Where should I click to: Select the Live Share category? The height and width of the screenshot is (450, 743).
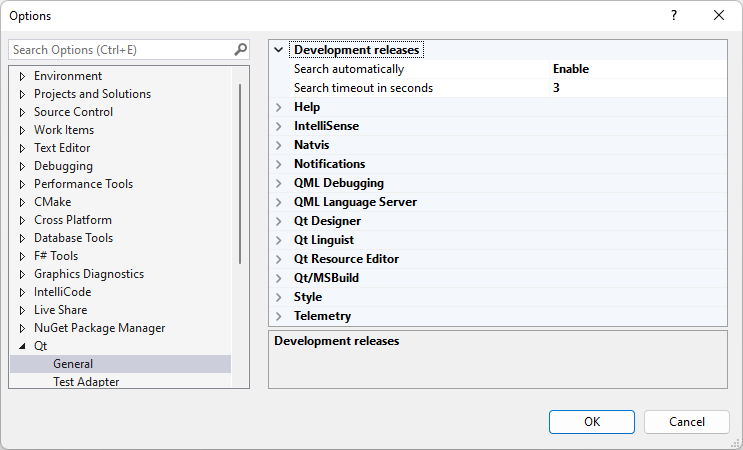click(61, 310)
